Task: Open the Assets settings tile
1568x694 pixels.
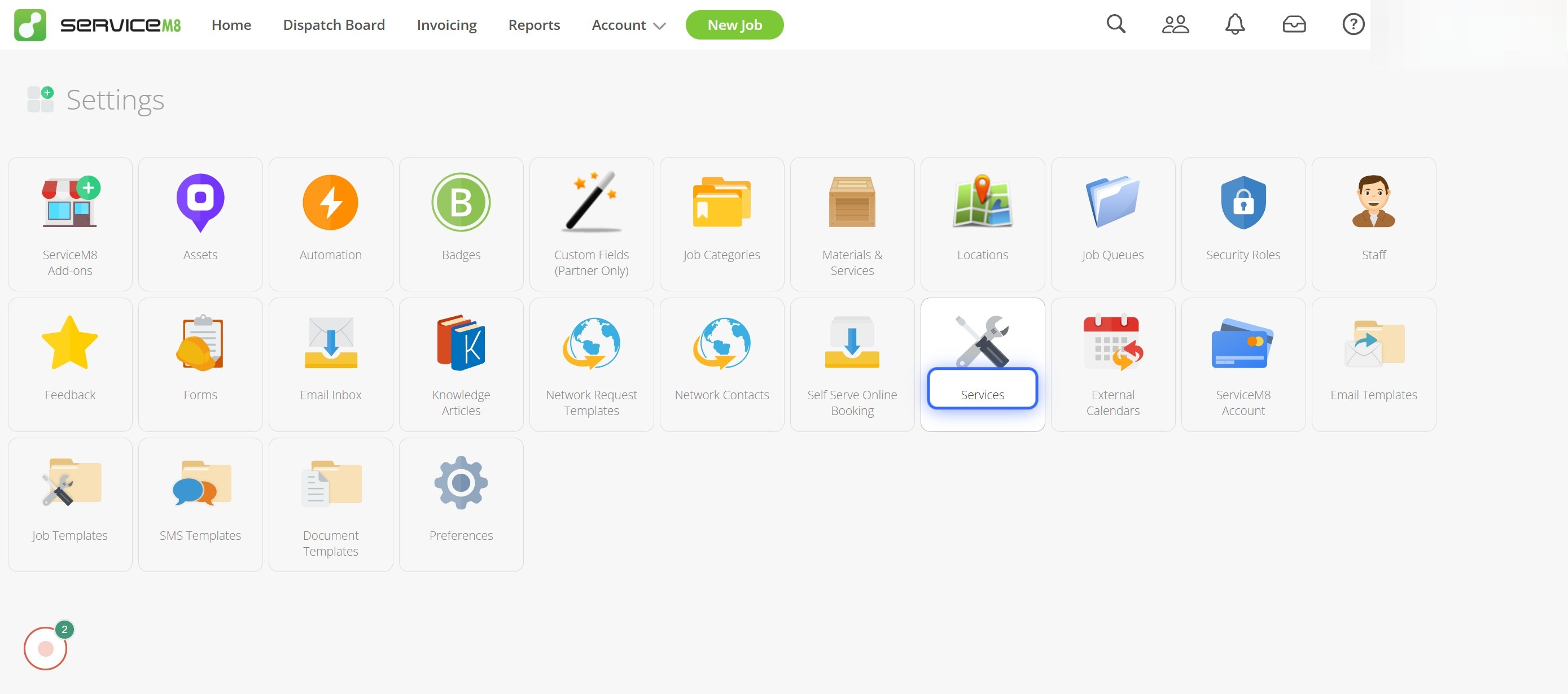Action: [200, 224]
